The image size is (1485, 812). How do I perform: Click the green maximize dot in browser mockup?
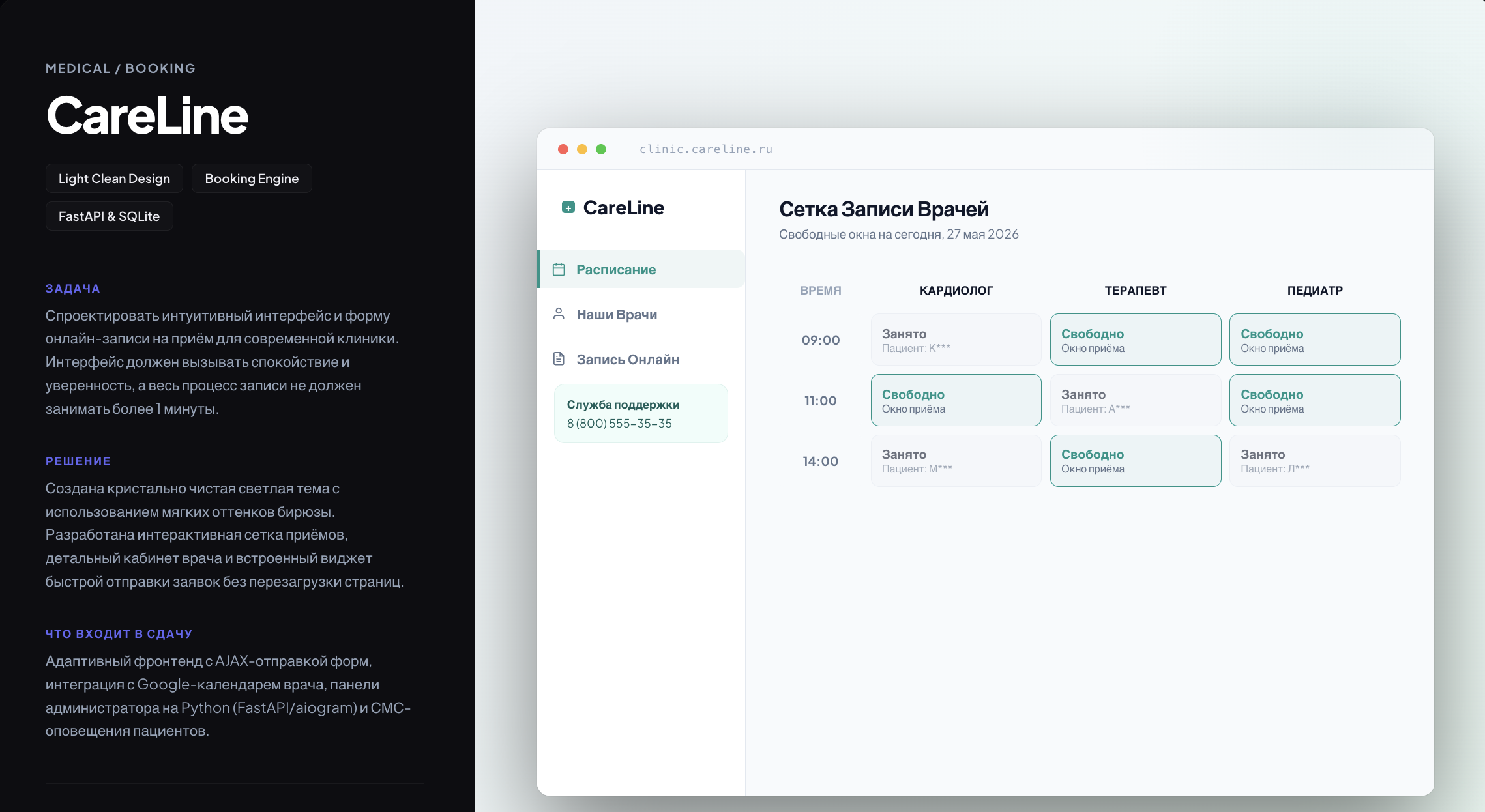pyautogui.click(x=601, y=149)
